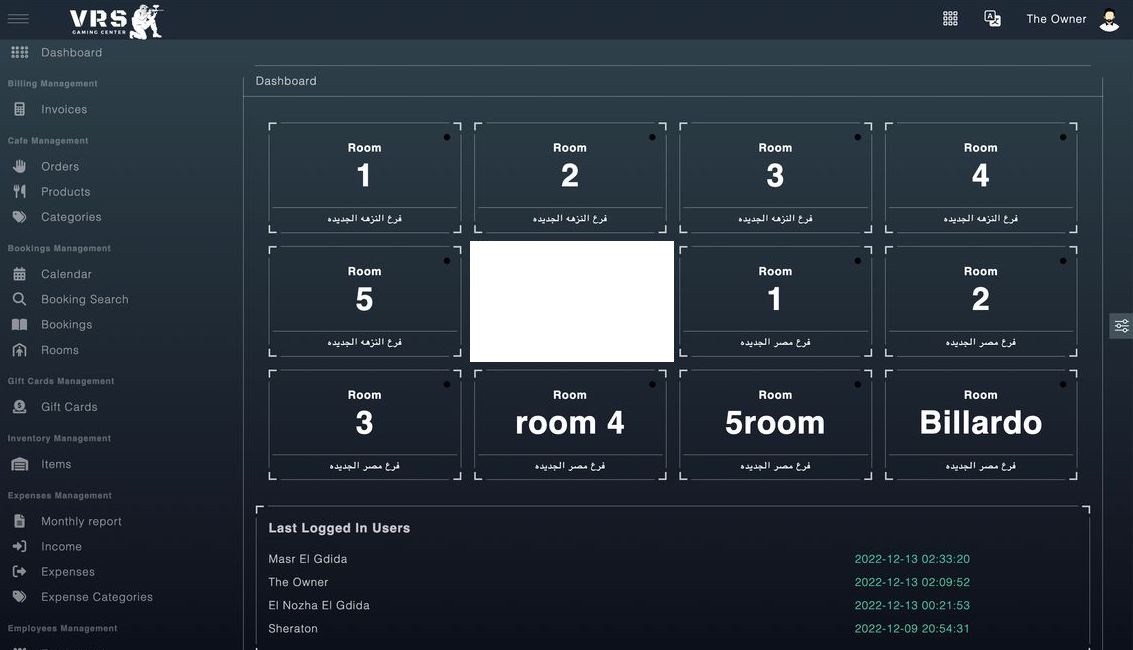Open the apps grid icon in header
This screenshot has height=650, width=1133.
950,19
